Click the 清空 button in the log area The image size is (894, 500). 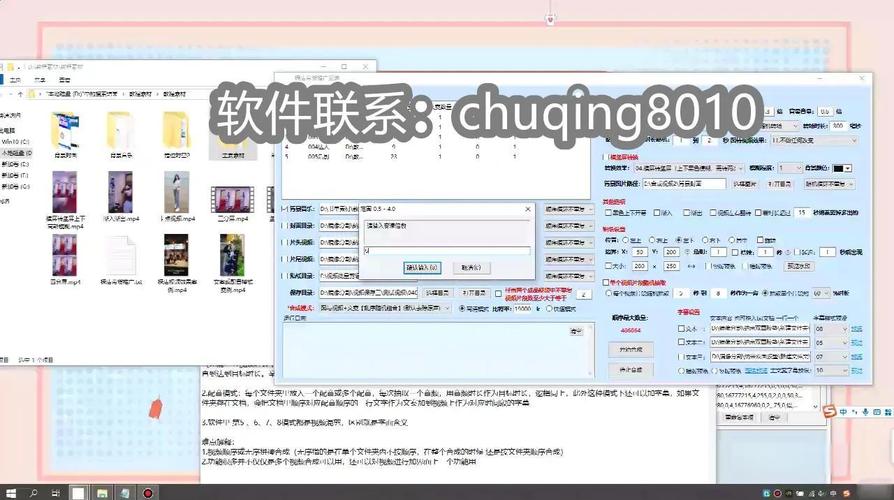[576, 331]
